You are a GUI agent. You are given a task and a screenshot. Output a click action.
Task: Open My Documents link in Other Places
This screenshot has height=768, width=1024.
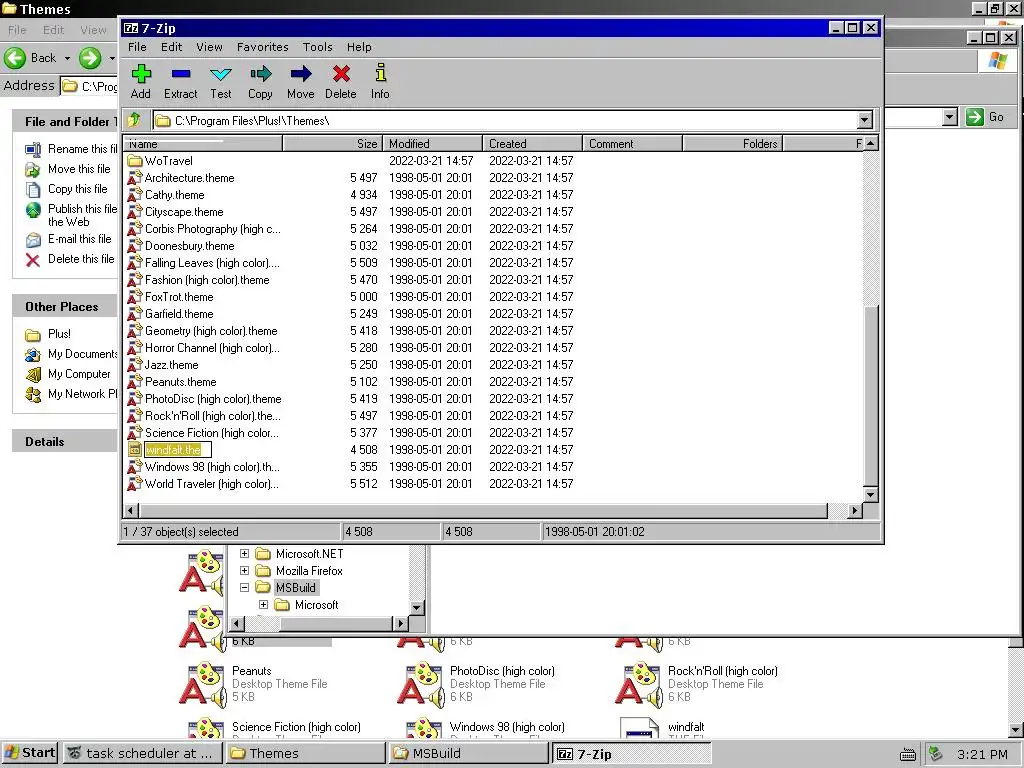82,354
